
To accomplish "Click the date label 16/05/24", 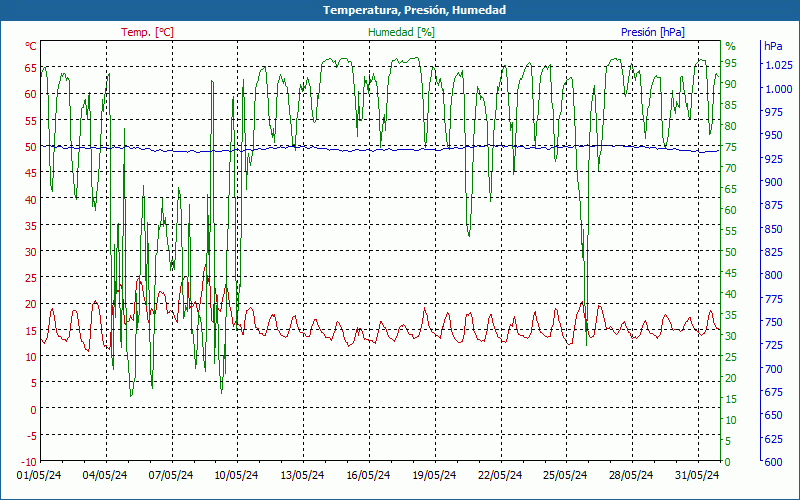I will coord(368,476).
